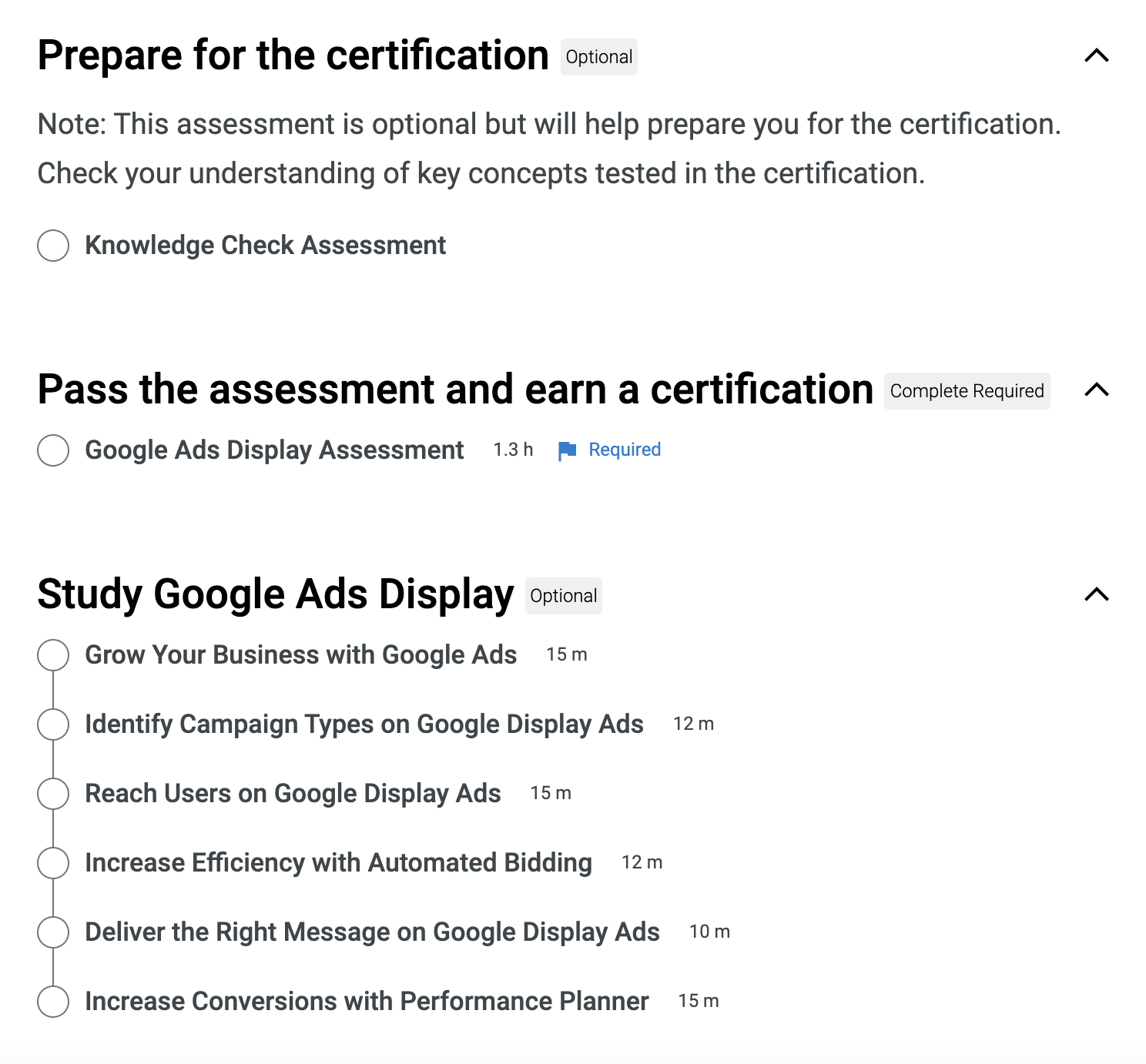Click the blue Required flag icon
Screen dimensions: 1146x1064
568,450
